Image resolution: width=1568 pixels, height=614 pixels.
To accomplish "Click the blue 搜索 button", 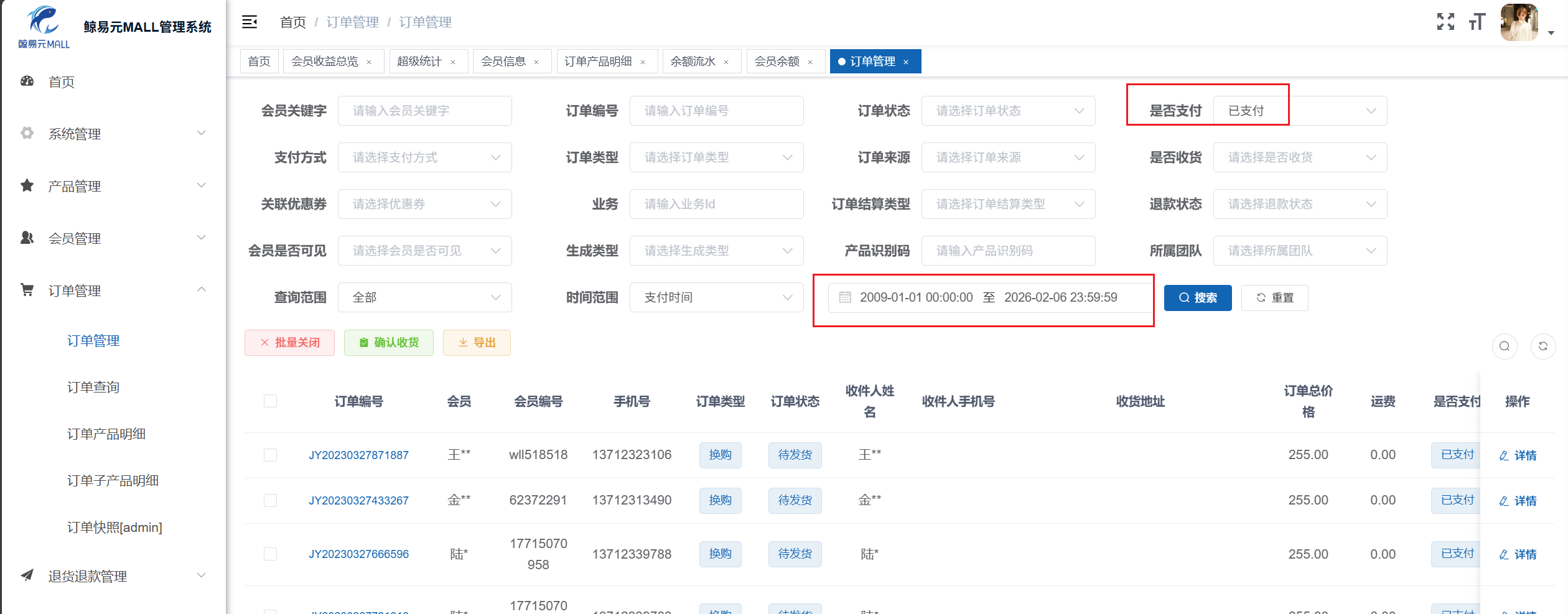I will pos(1197,298).
